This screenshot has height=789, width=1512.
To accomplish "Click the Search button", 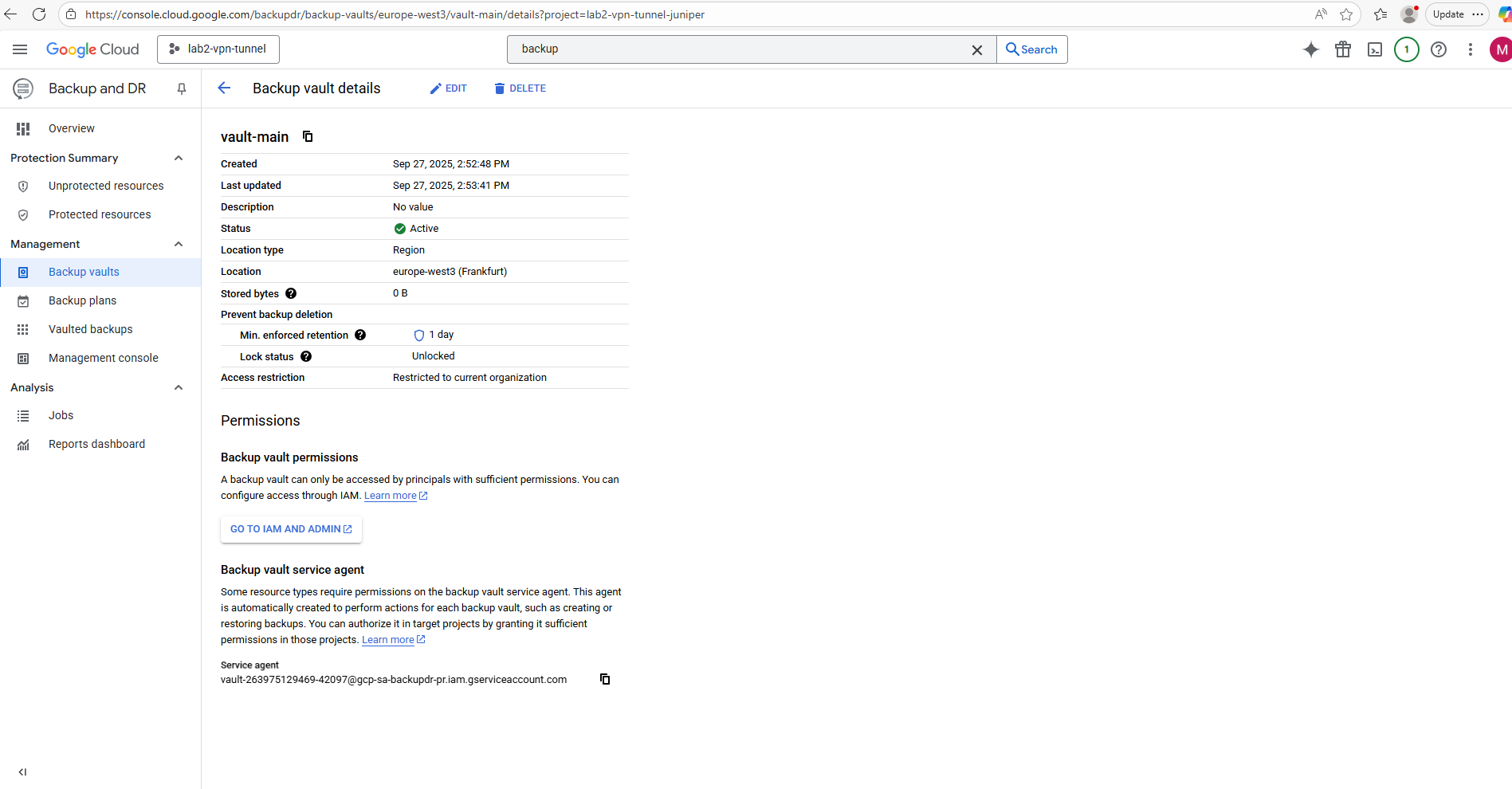I will tap(1032, 49).
